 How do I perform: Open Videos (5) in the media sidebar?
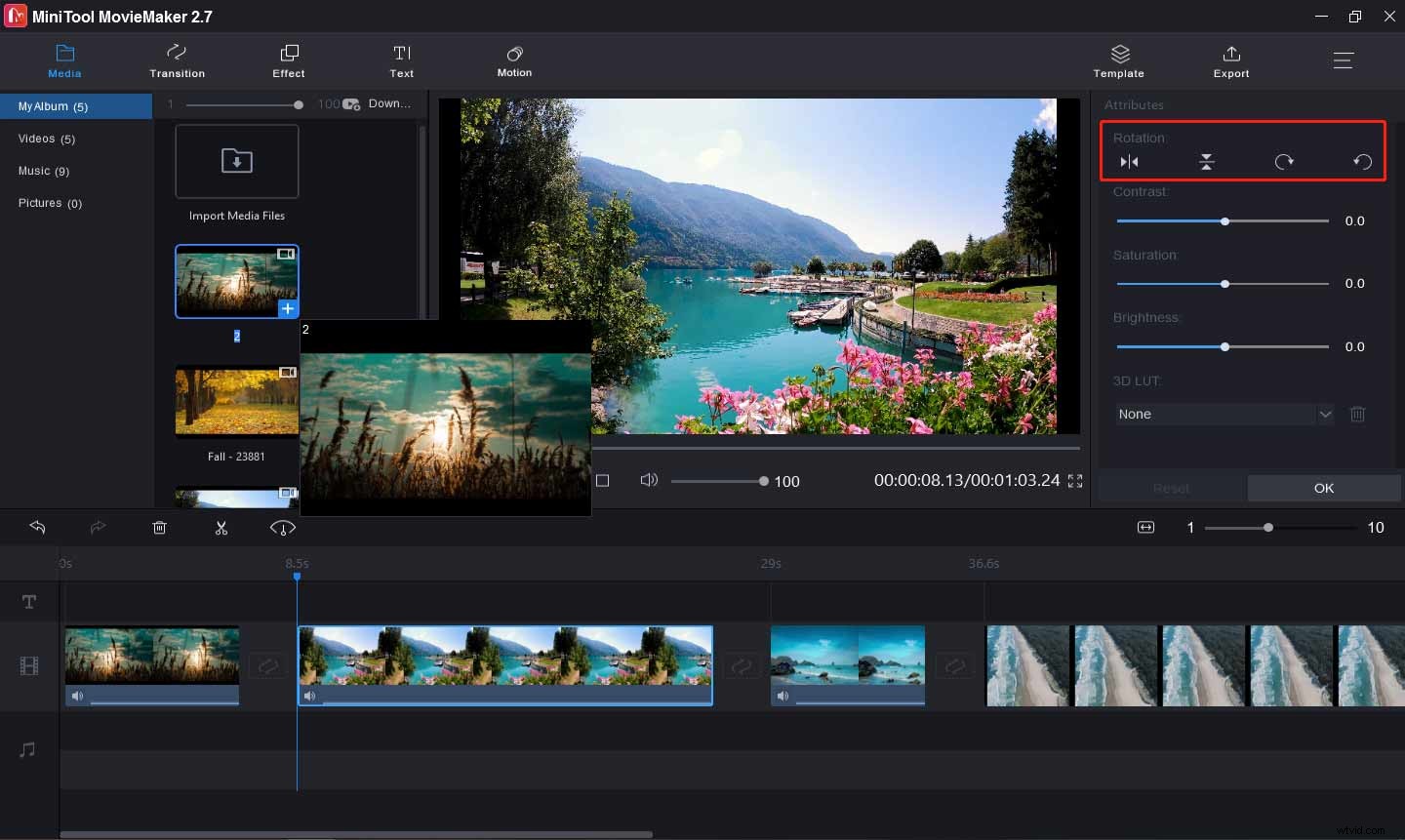[x=46, y=139]
